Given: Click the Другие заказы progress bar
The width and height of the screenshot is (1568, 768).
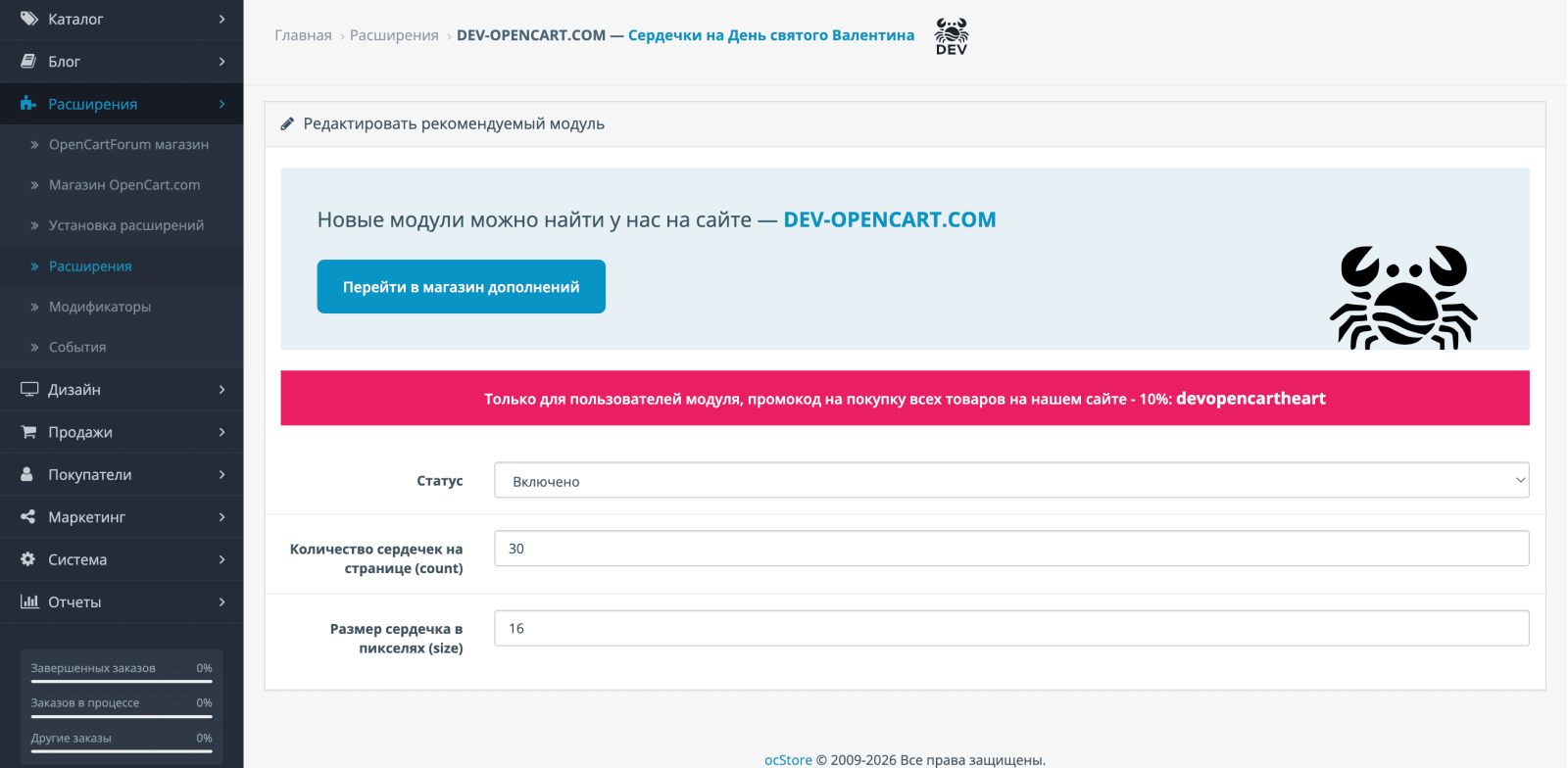Looking at the screenshot, I should 122,751.
